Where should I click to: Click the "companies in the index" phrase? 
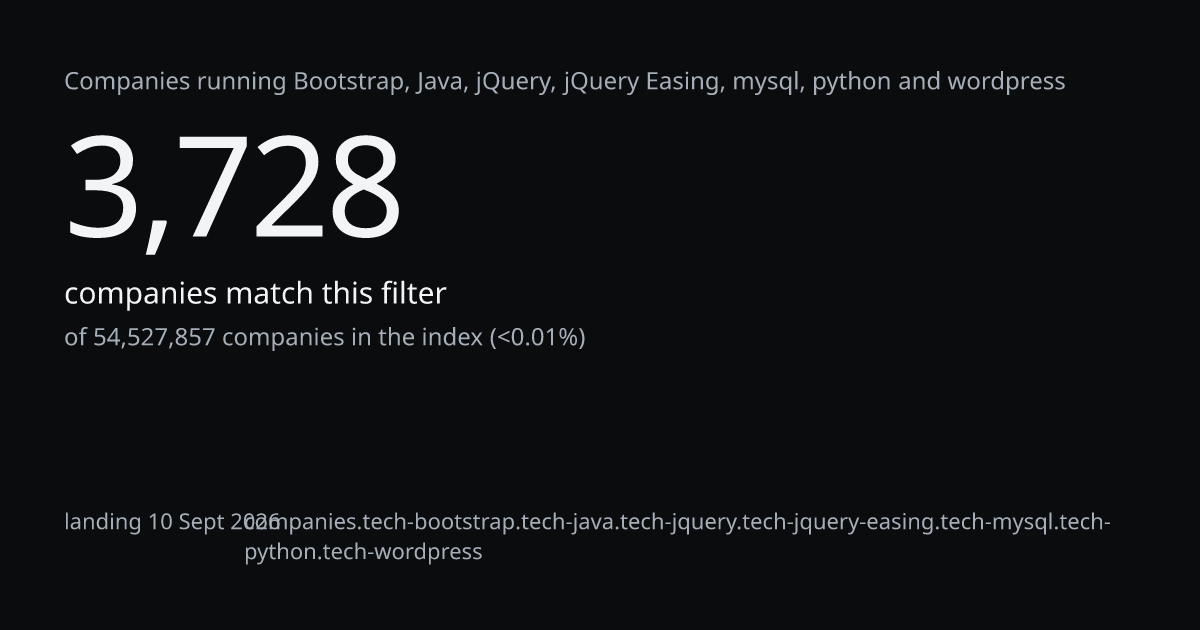click(x=352, y=337)
